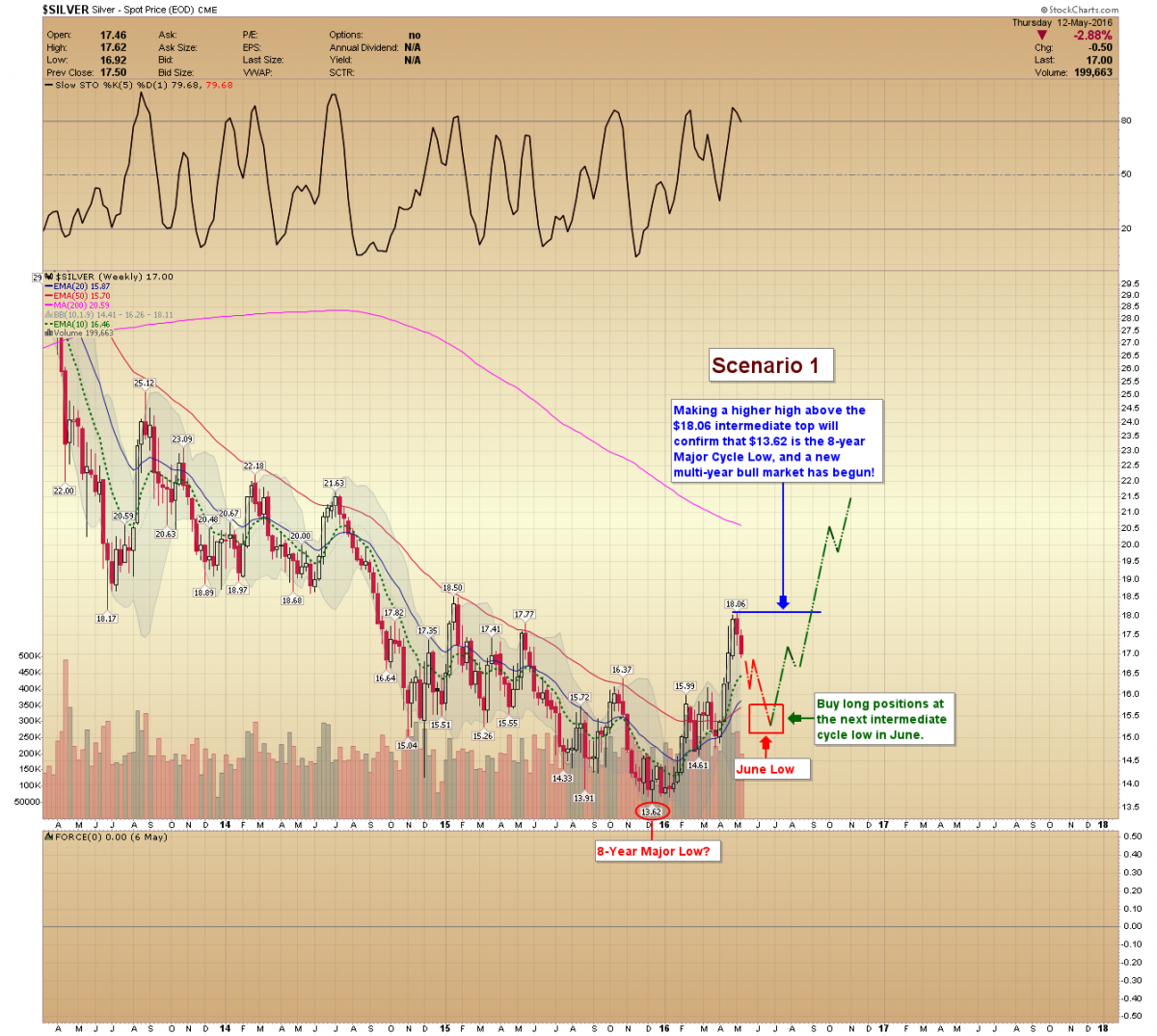This screenshot has width=1157, height=1036.
Task: Click the Volume legend marker
Action: point(48,333)
